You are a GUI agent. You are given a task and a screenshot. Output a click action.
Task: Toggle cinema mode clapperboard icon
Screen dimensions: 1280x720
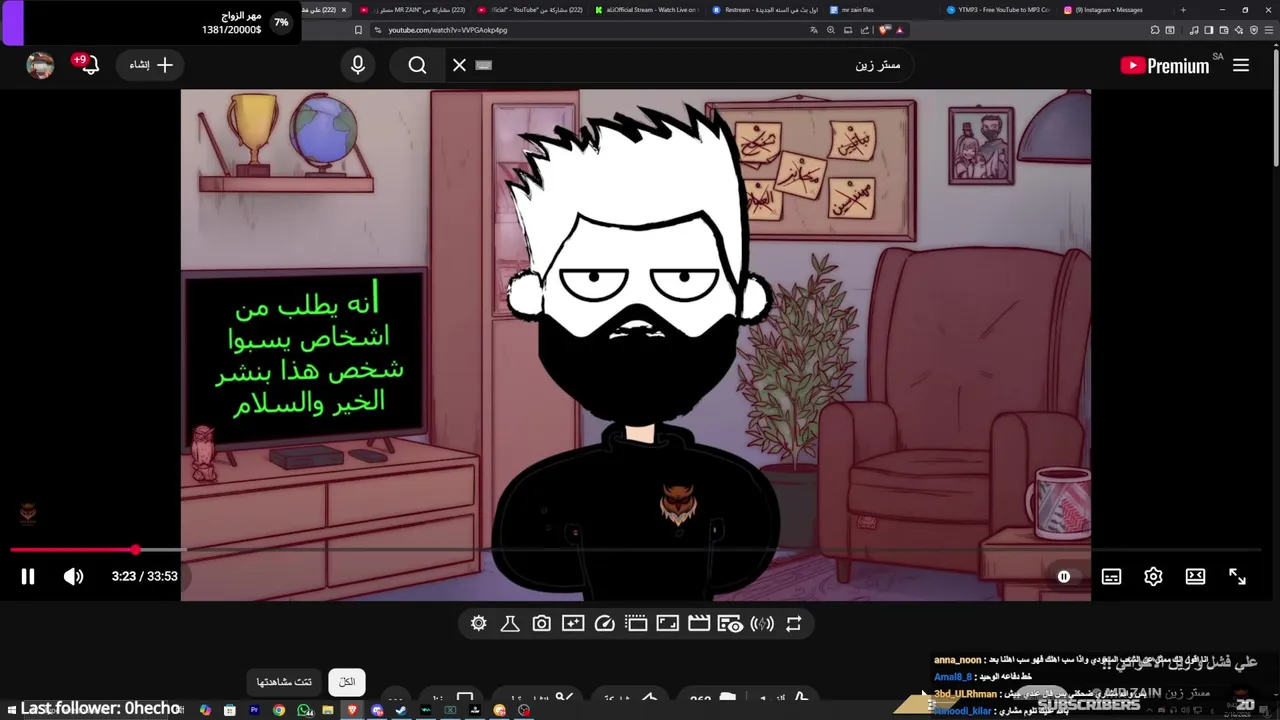(699, 623)
